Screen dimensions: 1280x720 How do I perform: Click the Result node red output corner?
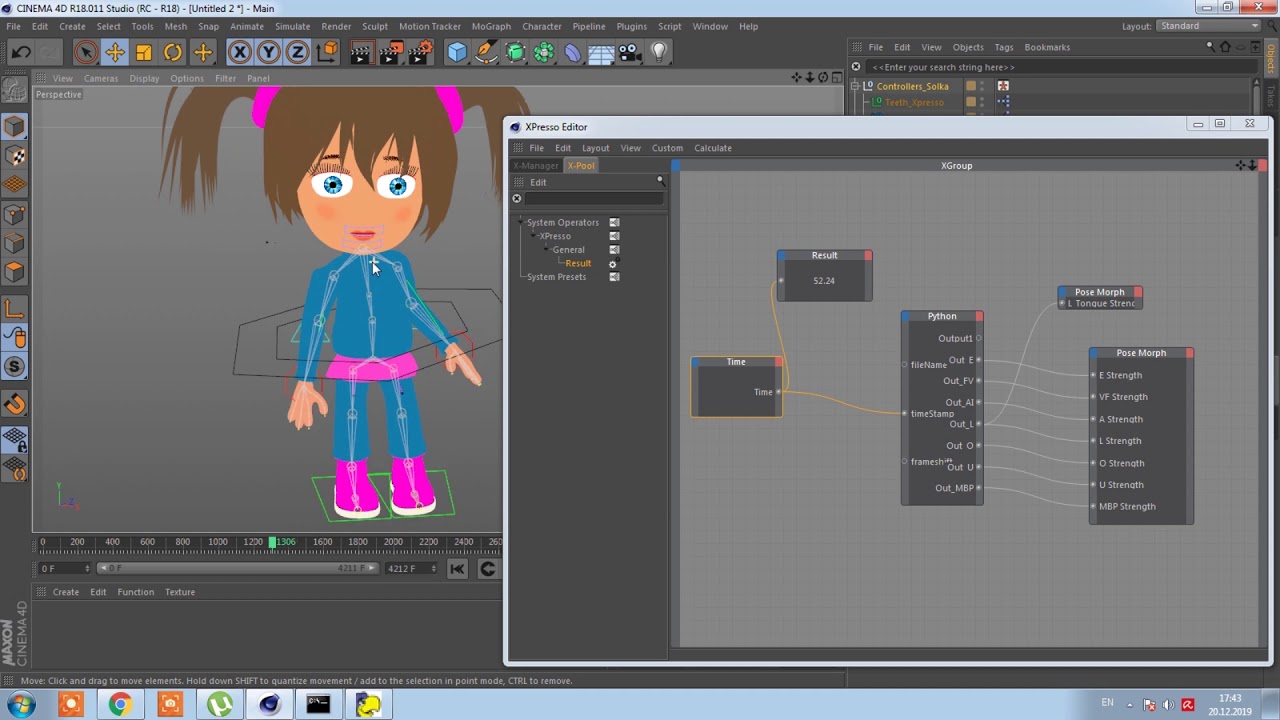(868, 255)
